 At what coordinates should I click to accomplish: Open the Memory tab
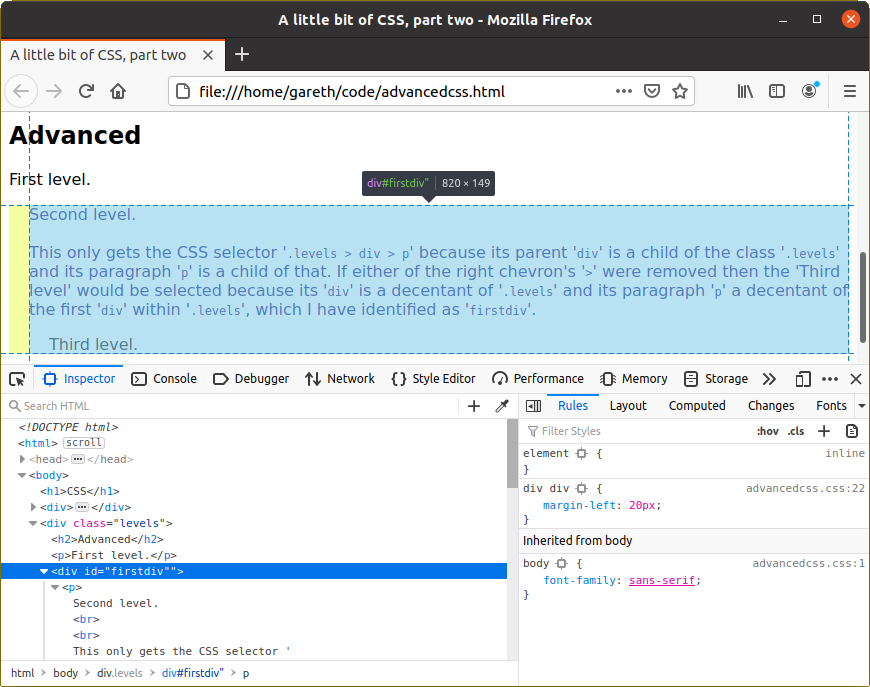[633, 379]
